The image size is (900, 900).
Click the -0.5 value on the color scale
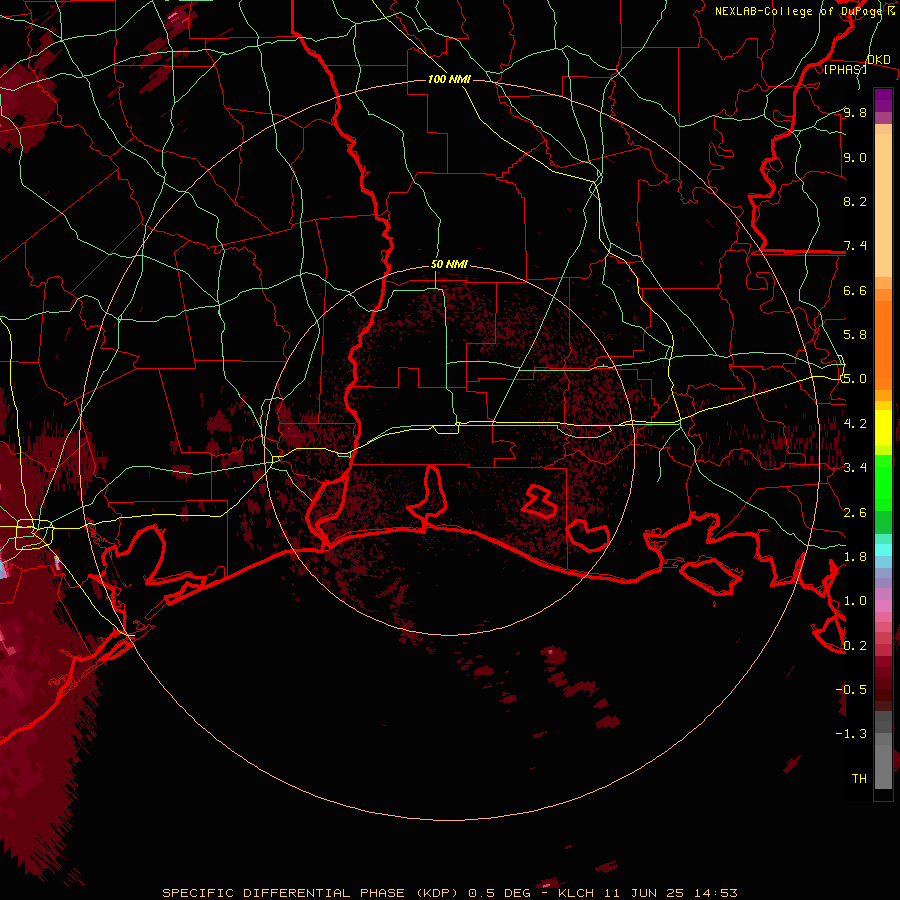point(851,689)
